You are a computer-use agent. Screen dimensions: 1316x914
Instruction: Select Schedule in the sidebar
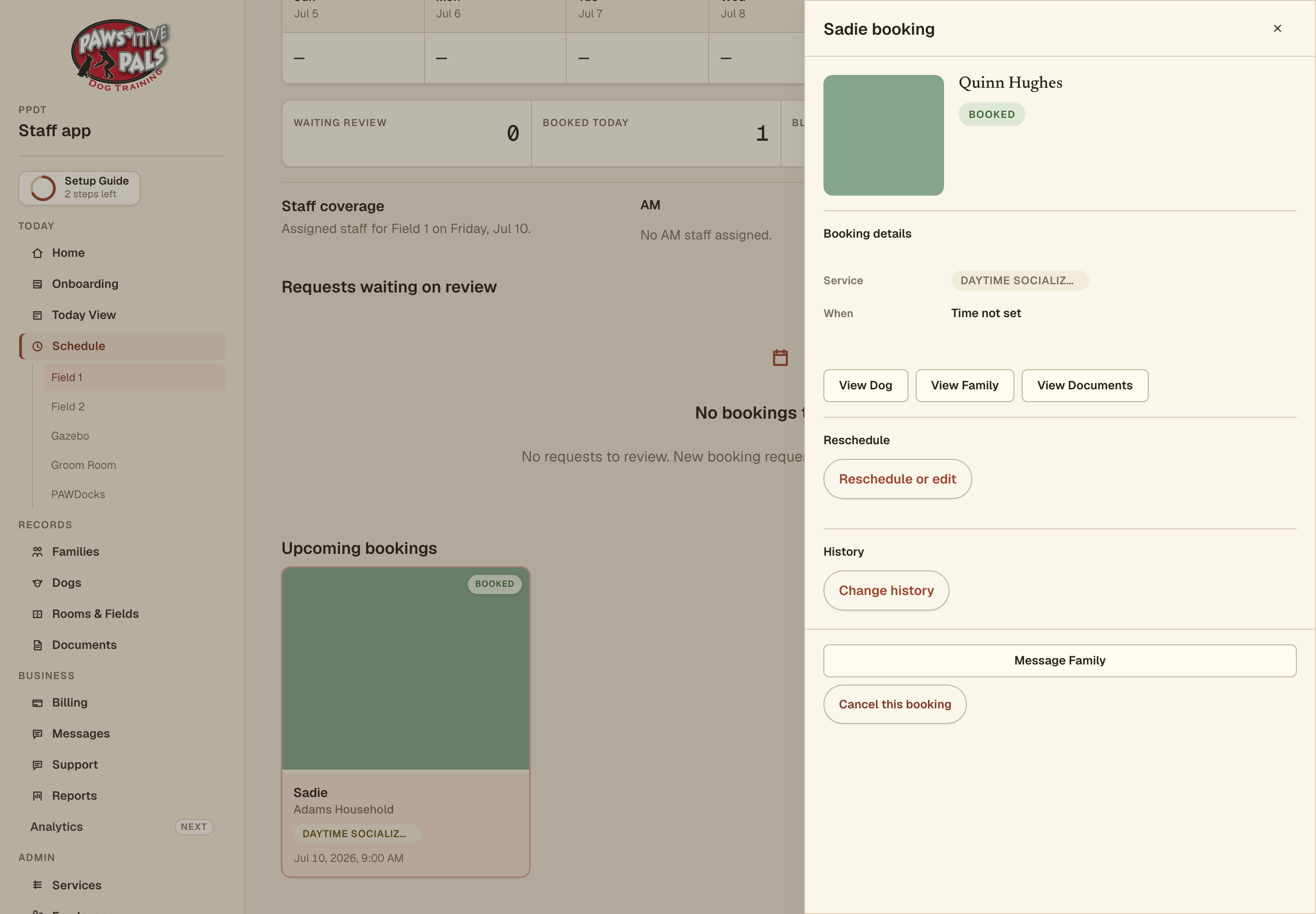122,346
